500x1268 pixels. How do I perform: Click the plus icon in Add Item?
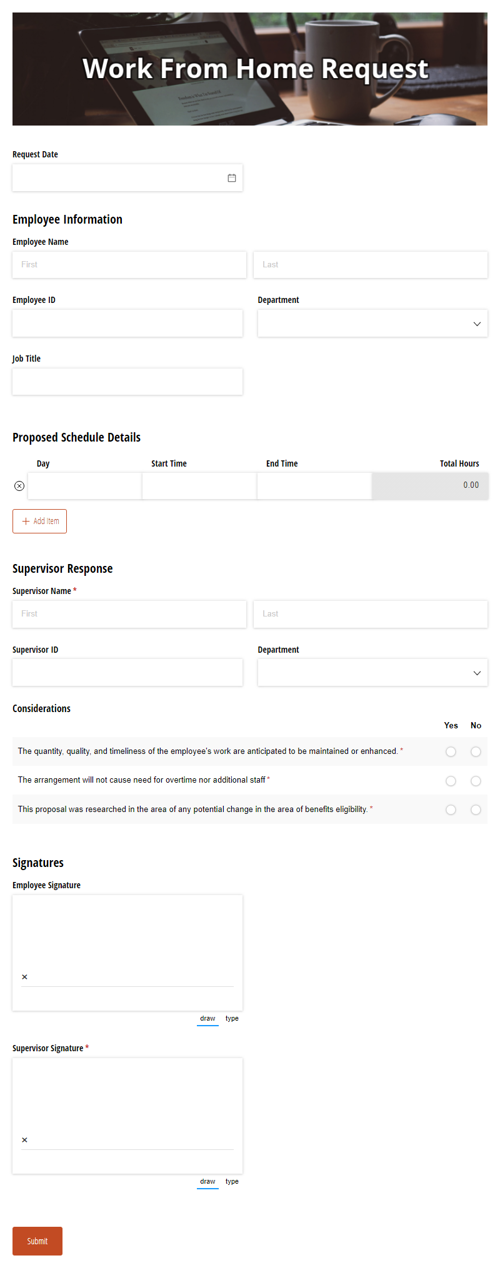click(26, 521)
